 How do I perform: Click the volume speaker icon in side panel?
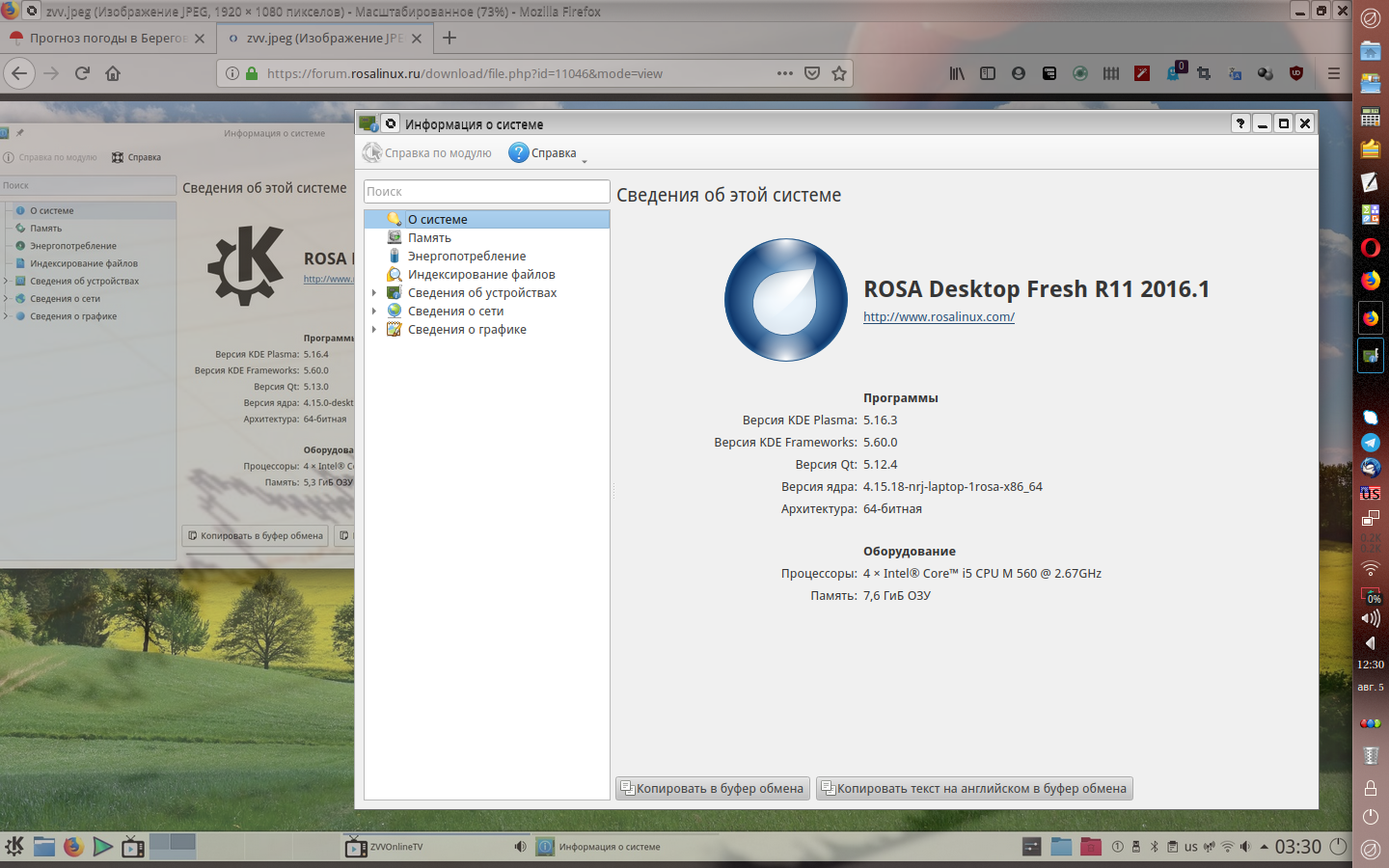pyautogui.click(x=1371, y=618)
